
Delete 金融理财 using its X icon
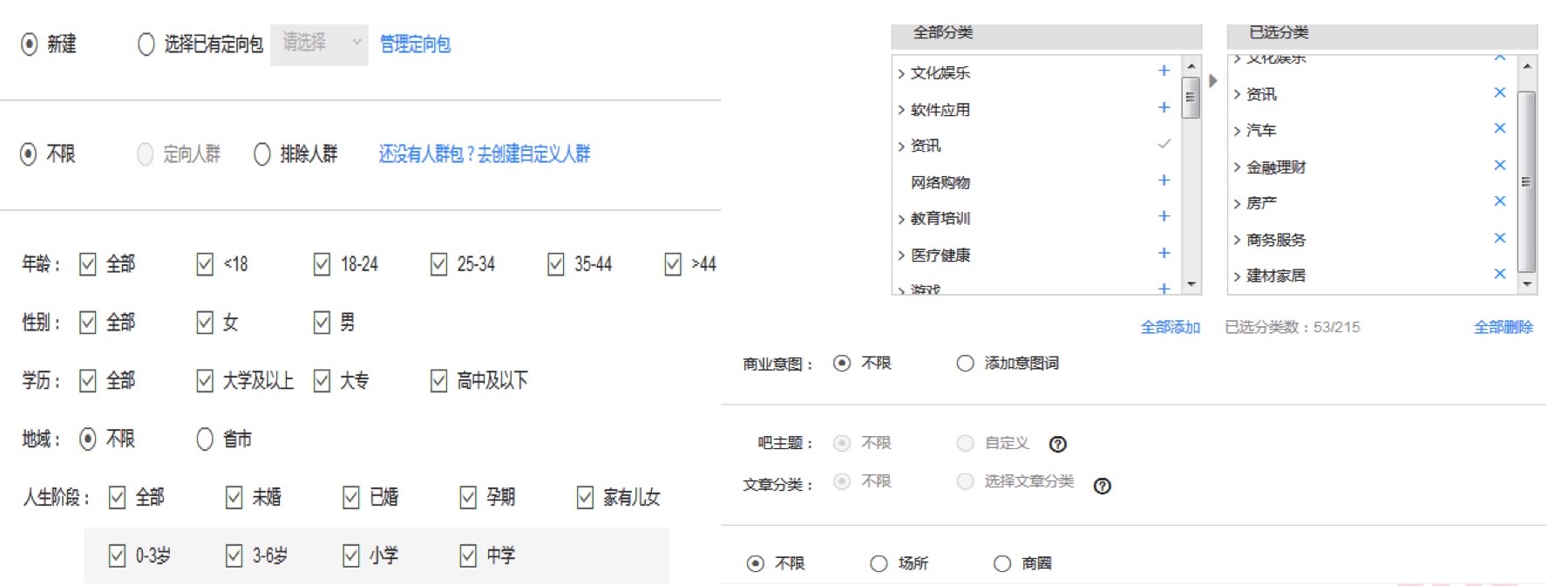[x=1499, y=165]
